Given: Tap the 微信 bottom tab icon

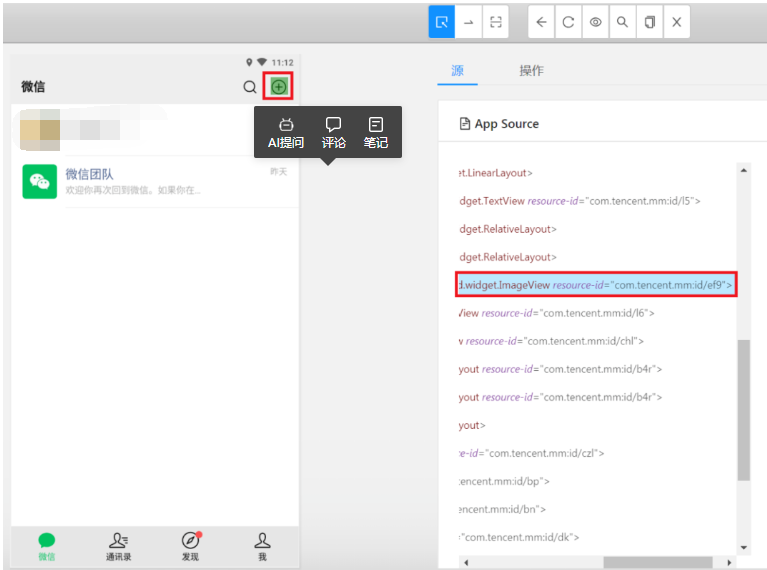Looking at the screenshot, I should tap(47, 547).
